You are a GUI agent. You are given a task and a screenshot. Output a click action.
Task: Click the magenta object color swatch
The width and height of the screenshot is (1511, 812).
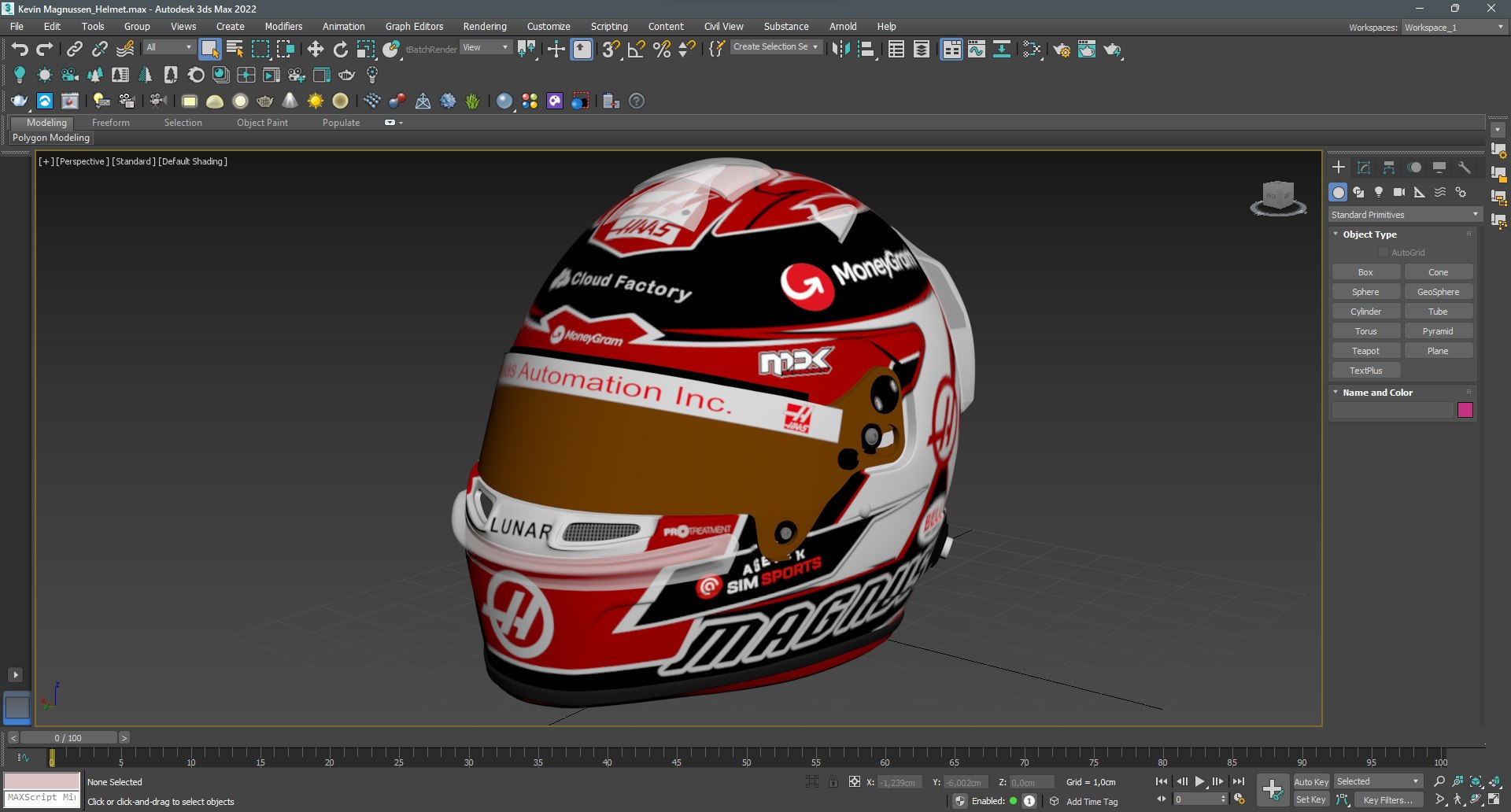pyautogui.click(x=1465, y=410)
